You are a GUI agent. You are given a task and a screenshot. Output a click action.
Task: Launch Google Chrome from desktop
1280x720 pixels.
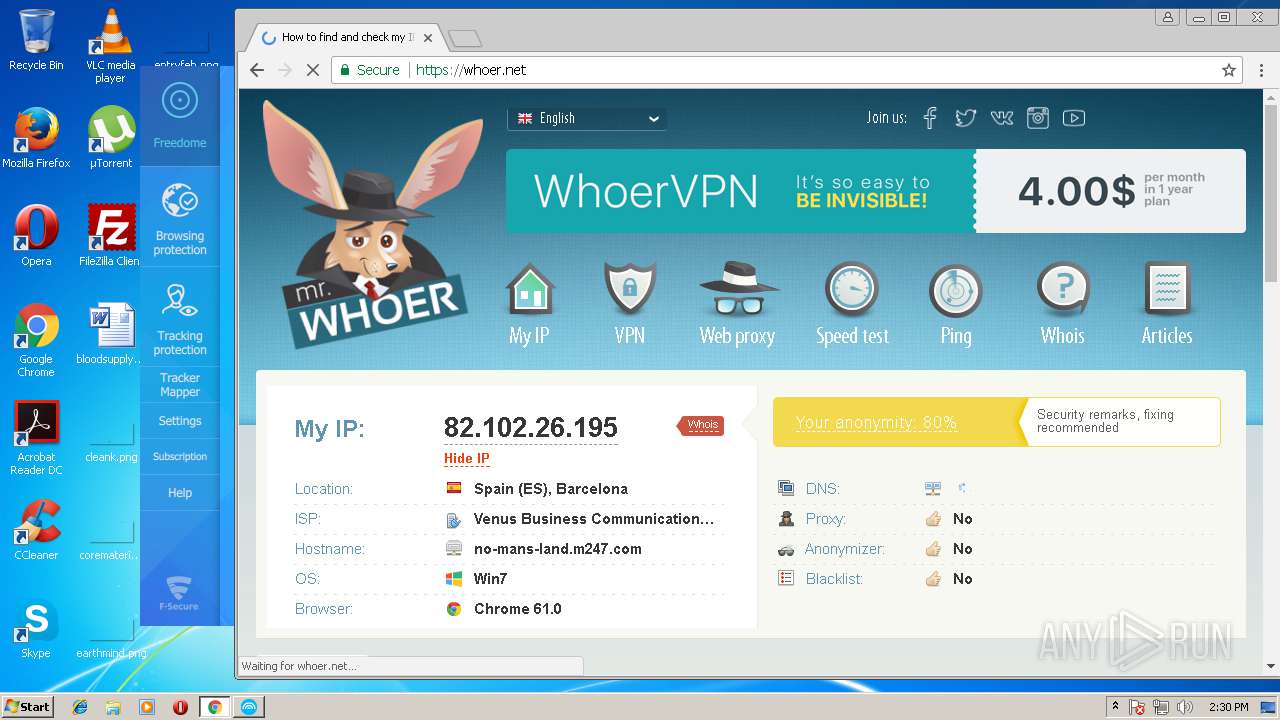(x=36, y=340)
